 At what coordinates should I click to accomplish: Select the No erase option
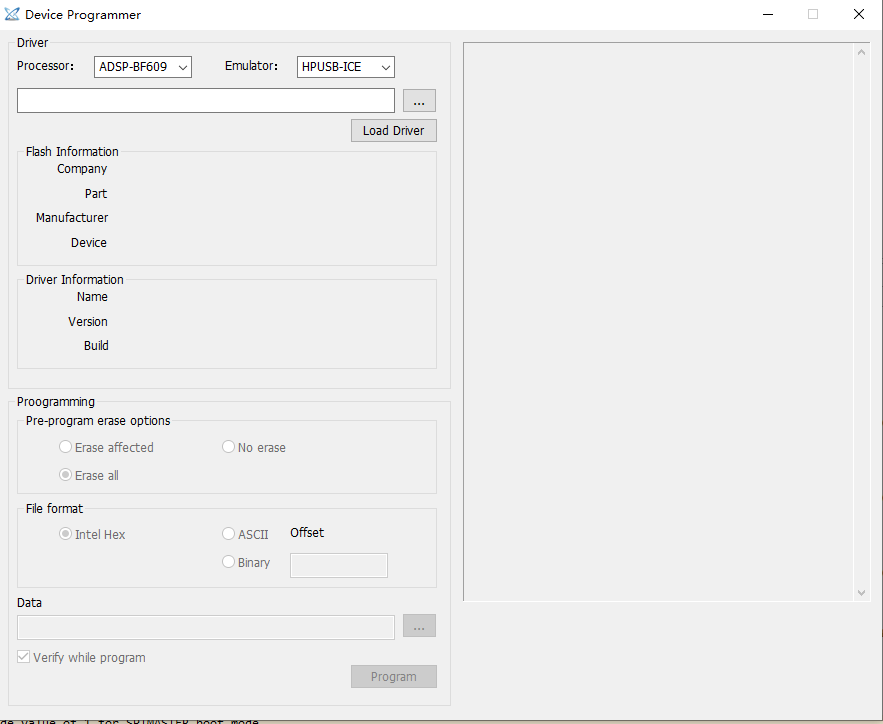[228, 447]
